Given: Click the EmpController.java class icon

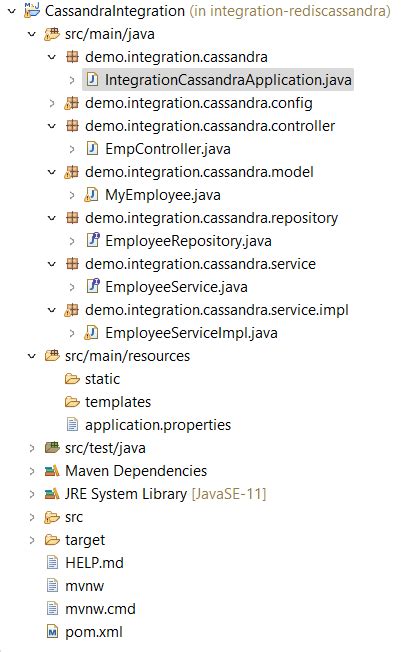Looking at the screenshot, I should pos(92,148).
